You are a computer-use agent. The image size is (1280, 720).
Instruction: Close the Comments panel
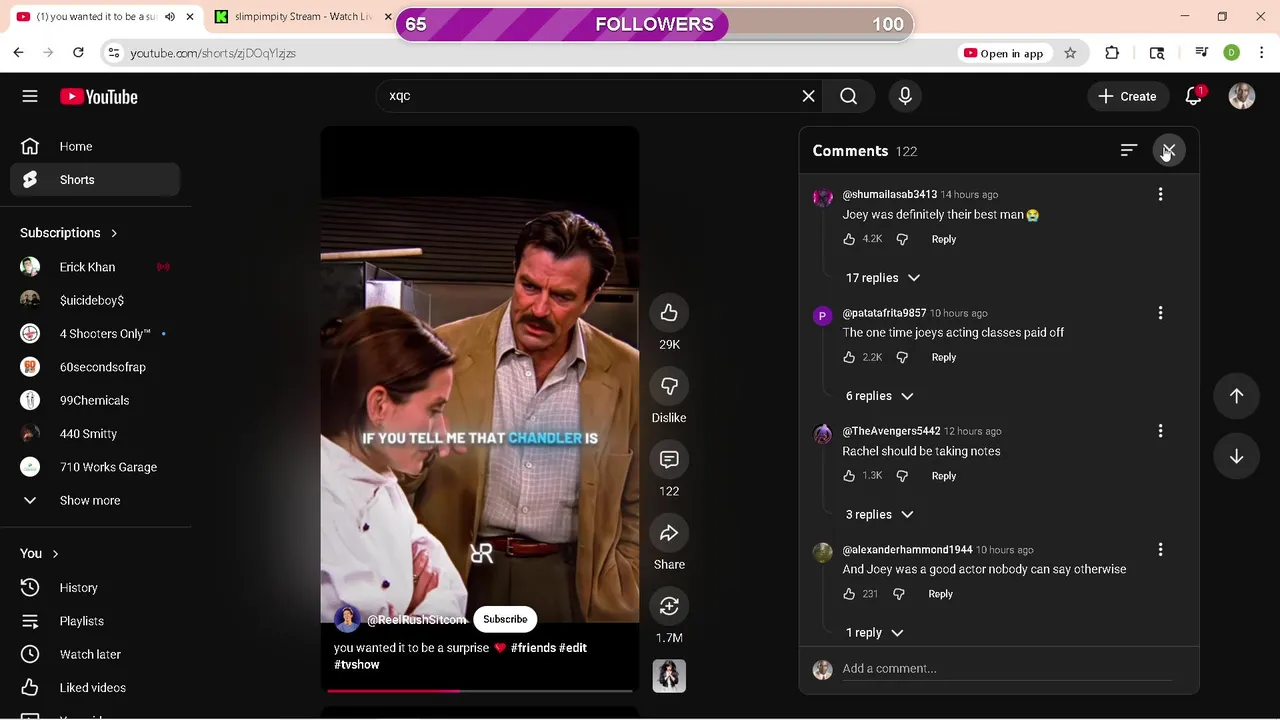tap(1169, 150)
